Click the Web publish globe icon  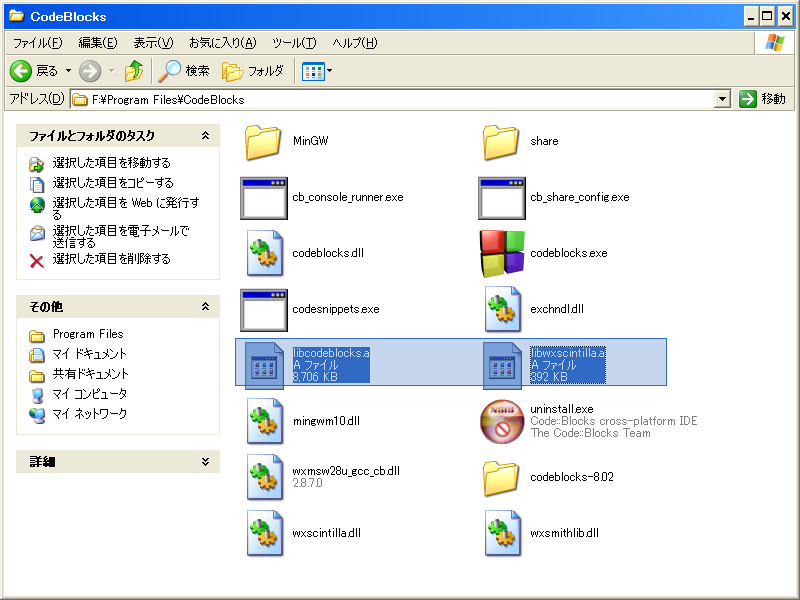37,205
